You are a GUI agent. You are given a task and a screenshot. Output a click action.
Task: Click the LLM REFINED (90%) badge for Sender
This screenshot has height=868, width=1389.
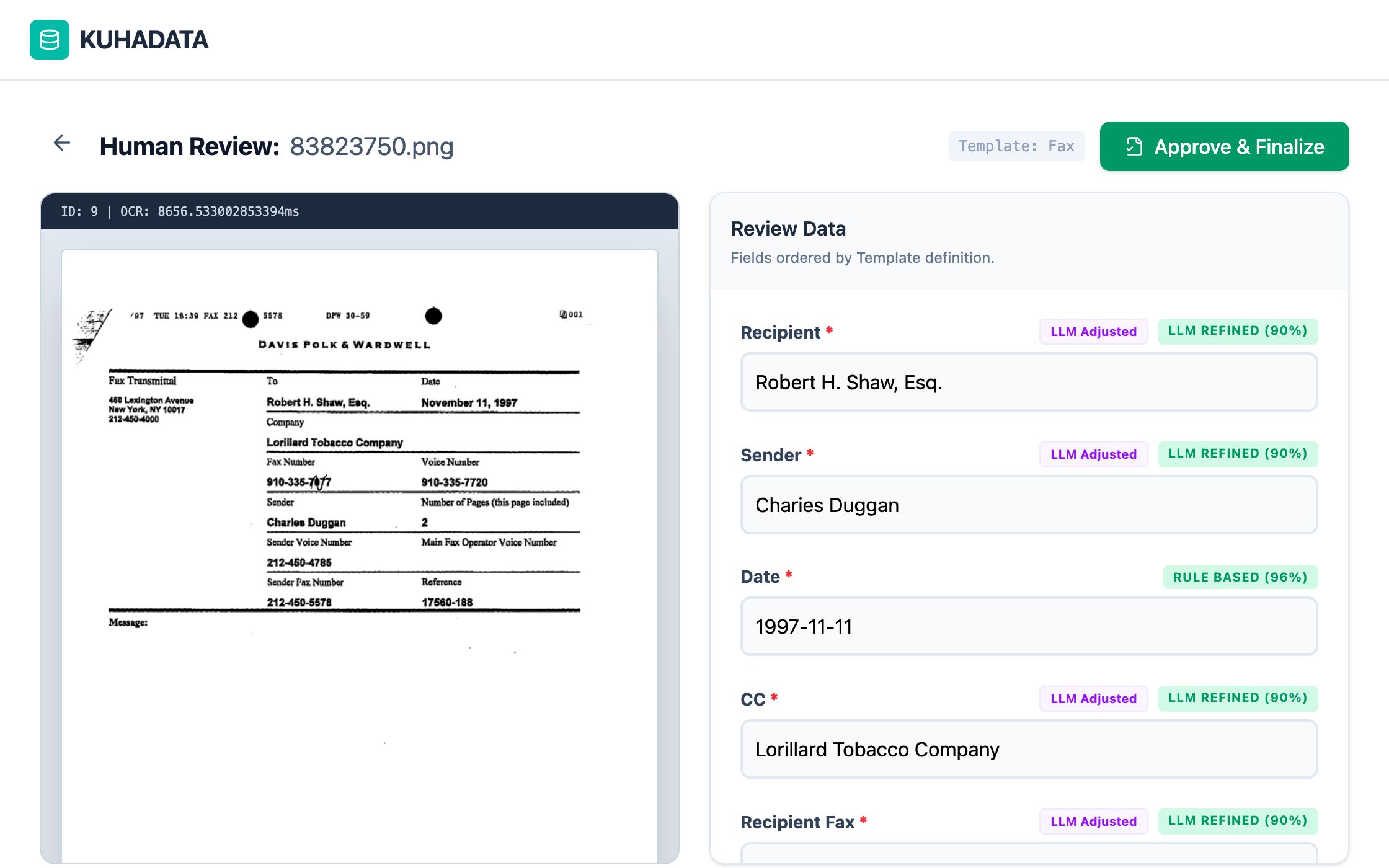(x=1238, y=454)
